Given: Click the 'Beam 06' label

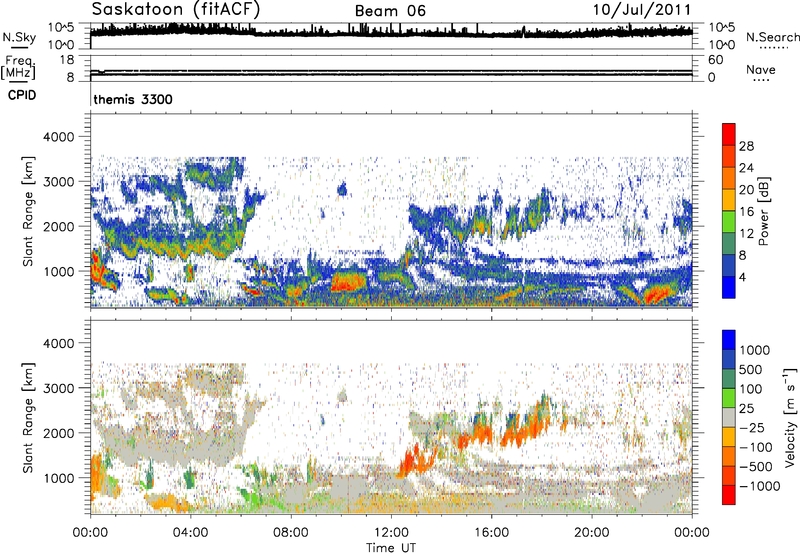Looking at the screenshot, I should pyautogui.click(x=390, y=11).
